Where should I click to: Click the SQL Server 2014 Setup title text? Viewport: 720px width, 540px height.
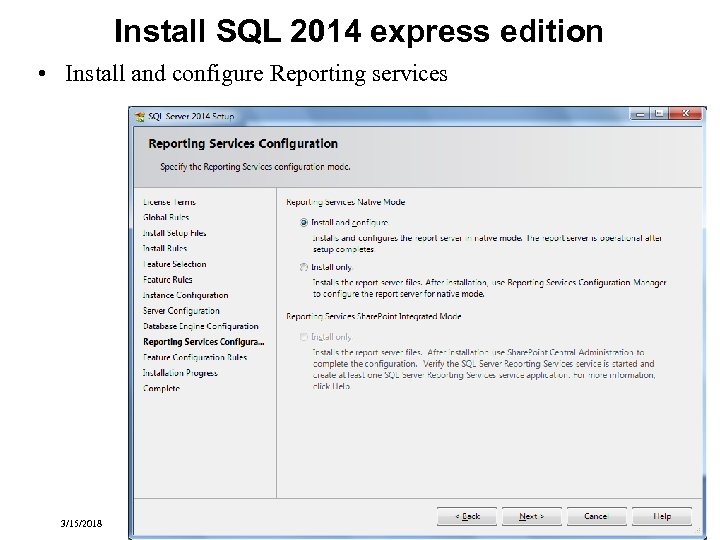[x=191, y=117]
